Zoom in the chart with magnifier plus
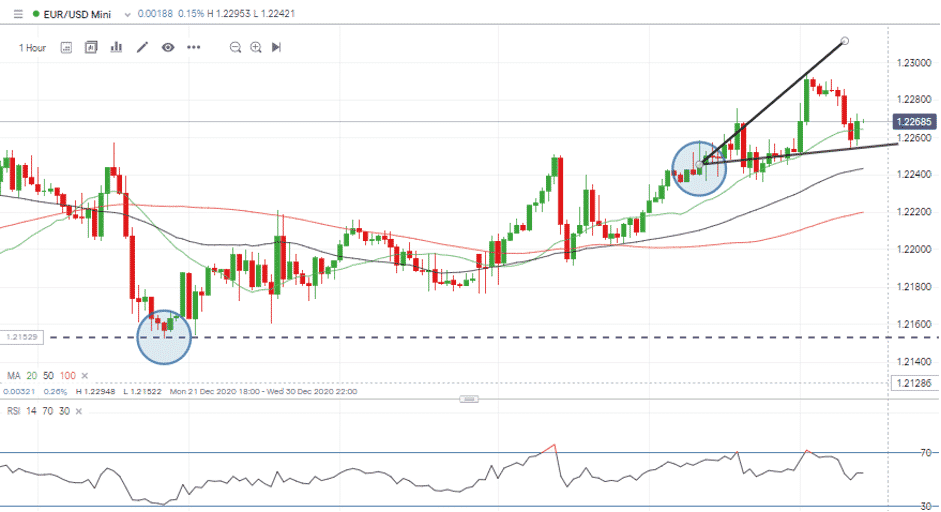This screenshot has width=941, height=512. coord(256,47)
